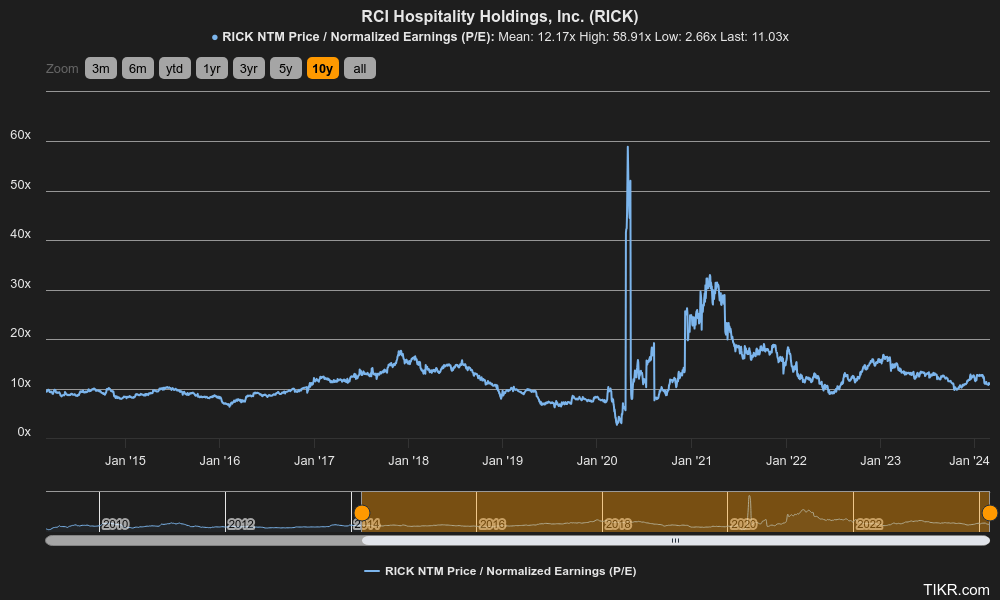Pick the 5y zoom range
The width and height of the screenshot is (1000, 600).
(285, 69)
